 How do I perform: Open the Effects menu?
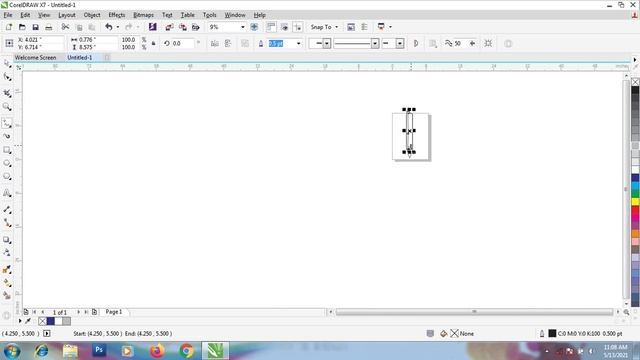117,15
